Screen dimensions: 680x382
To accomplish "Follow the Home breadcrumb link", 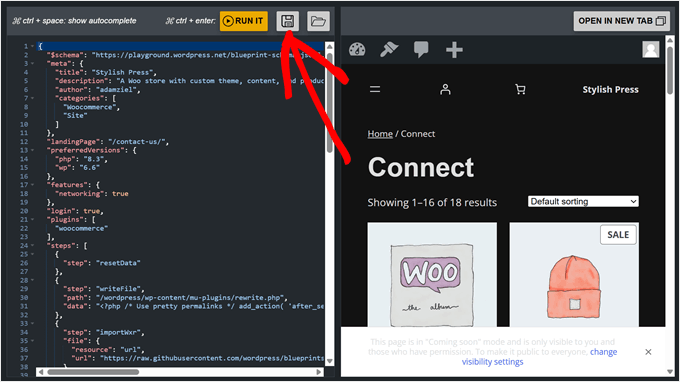I will (x=380, y=134).
